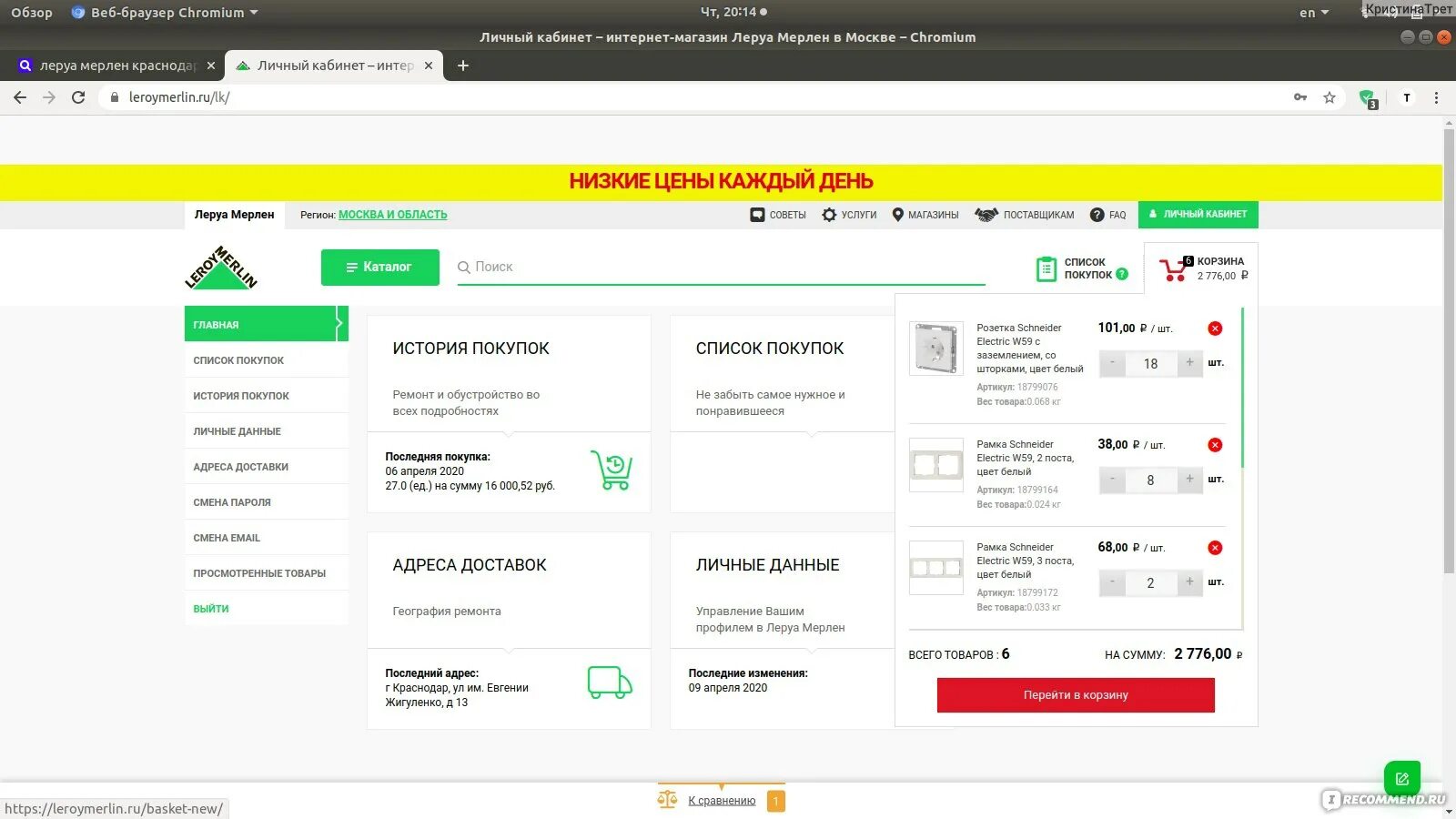
Task: Open the shopping cart icon
Action: (x=1175, y=268)
